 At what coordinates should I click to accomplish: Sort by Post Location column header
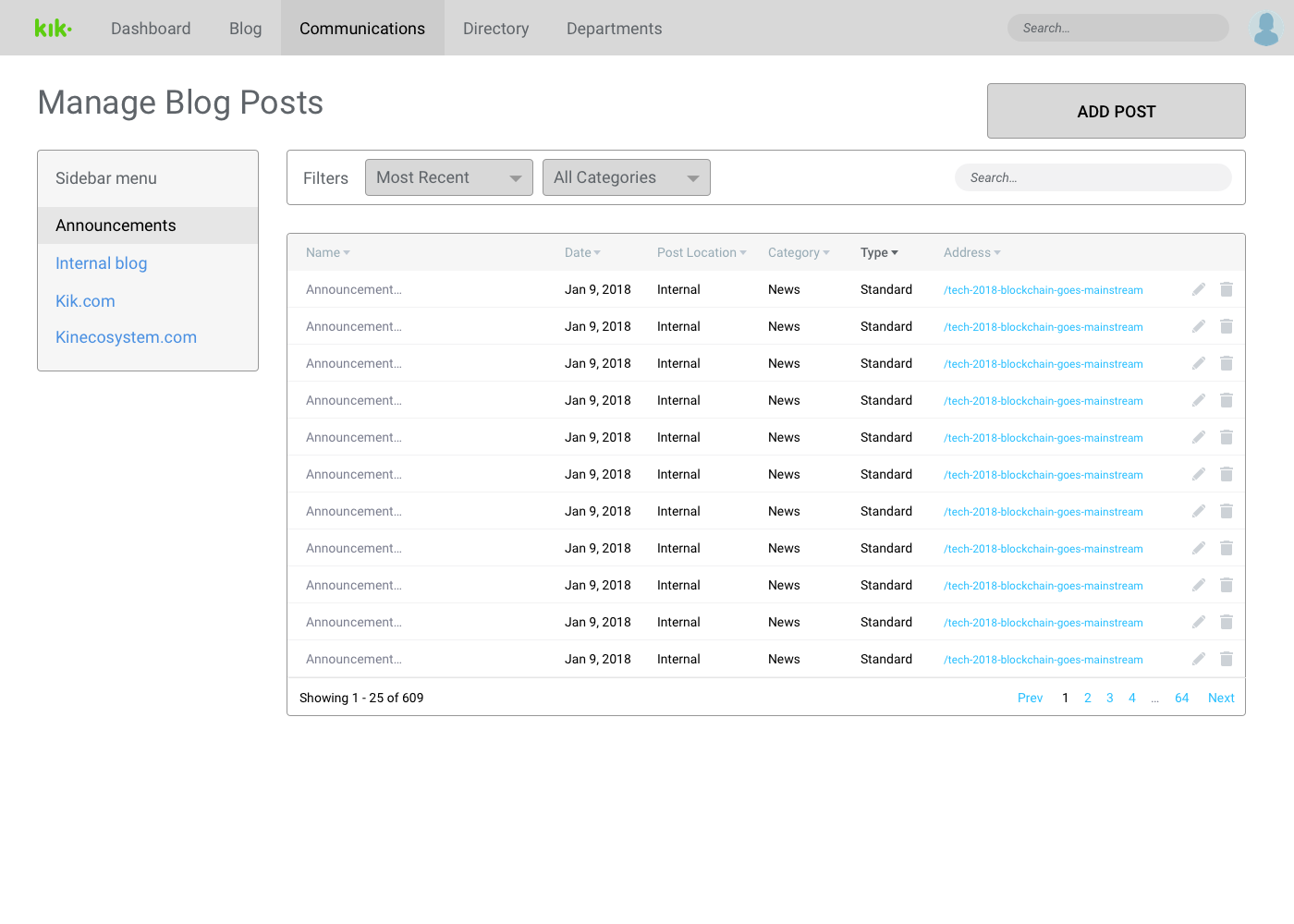pyautogui.click(x=701, y=252)
